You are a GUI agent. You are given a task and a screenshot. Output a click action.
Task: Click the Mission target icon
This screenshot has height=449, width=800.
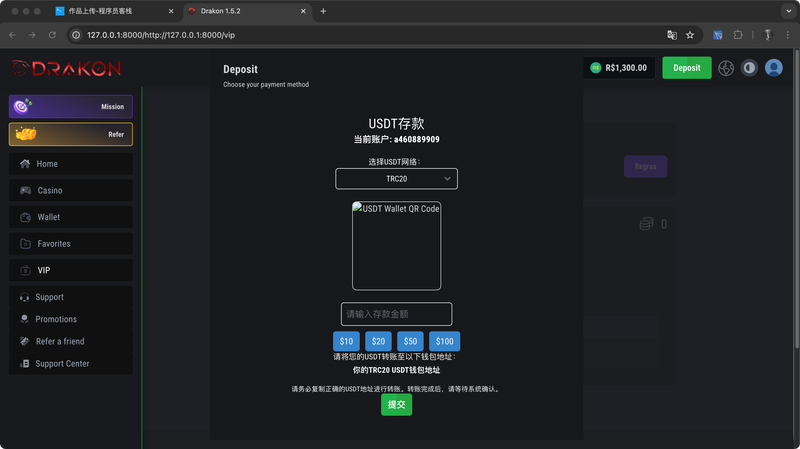[23, 106]
